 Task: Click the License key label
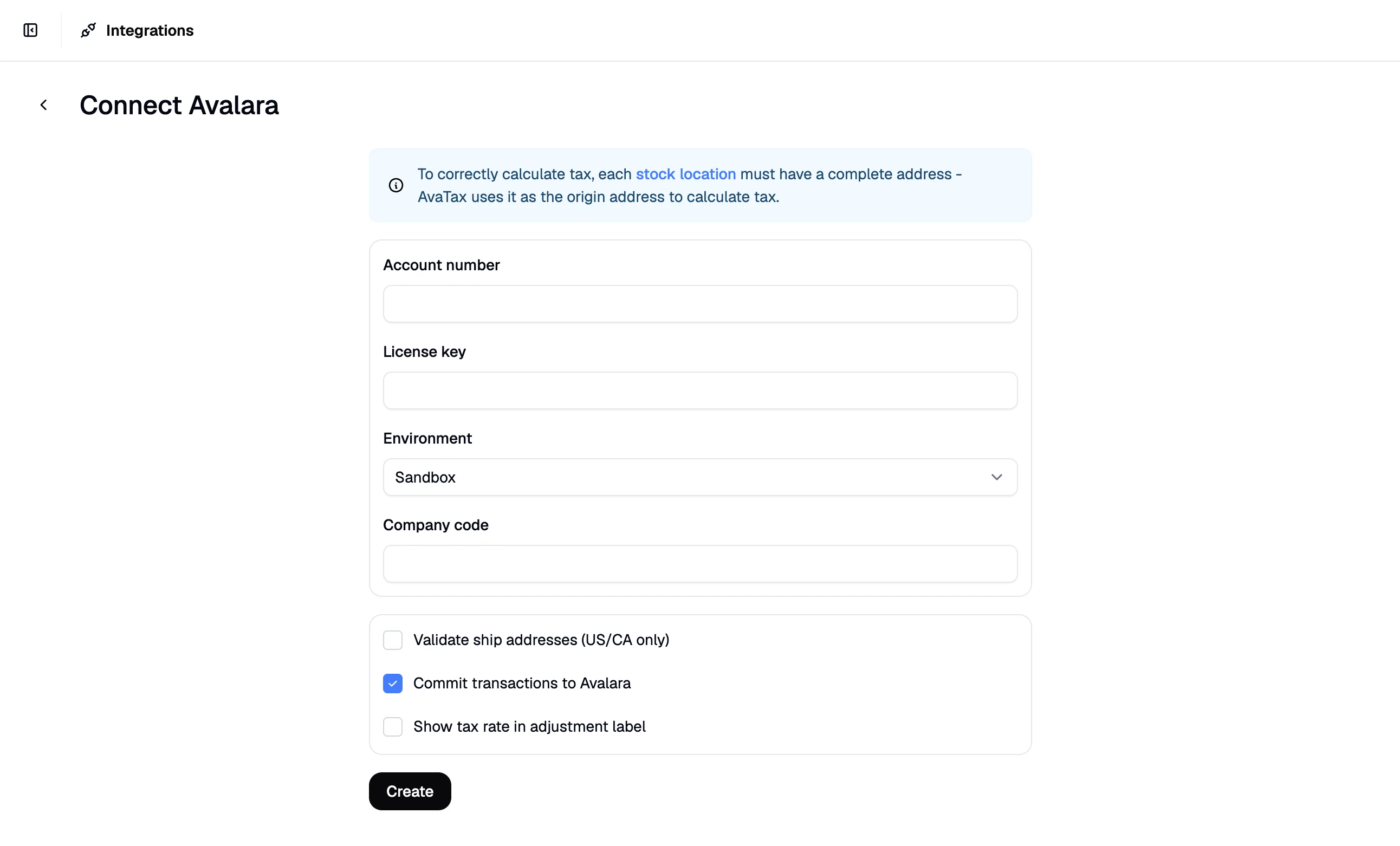pyautogui.click(x=424, y=352)
